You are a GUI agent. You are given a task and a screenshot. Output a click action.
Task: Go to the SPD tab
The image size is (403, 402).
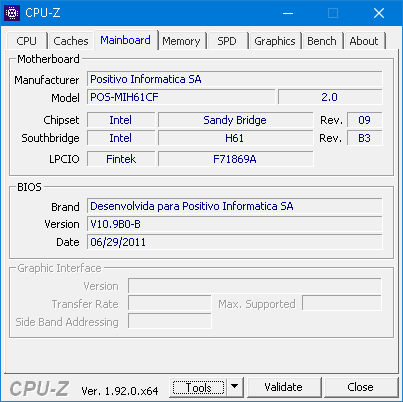[x=227, y=41]
